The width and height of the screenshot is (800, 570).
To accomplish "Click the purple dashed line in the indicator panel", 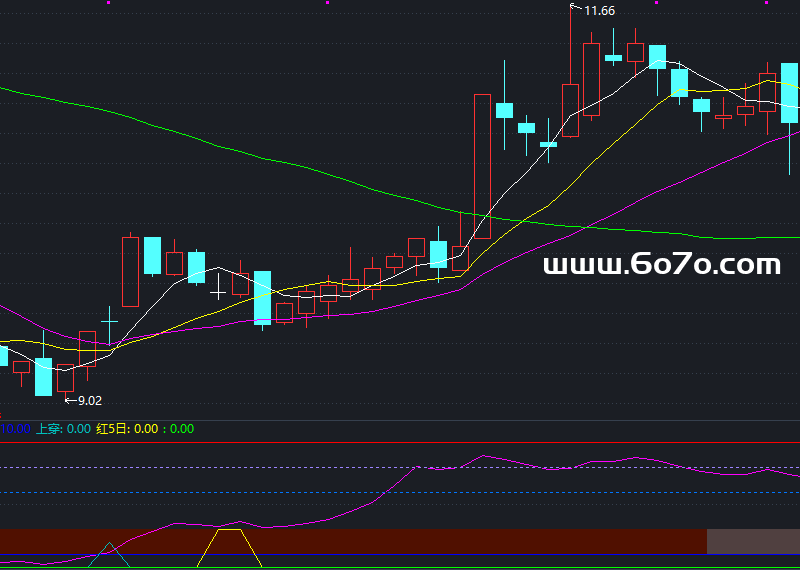I will (x=400, y=467).
